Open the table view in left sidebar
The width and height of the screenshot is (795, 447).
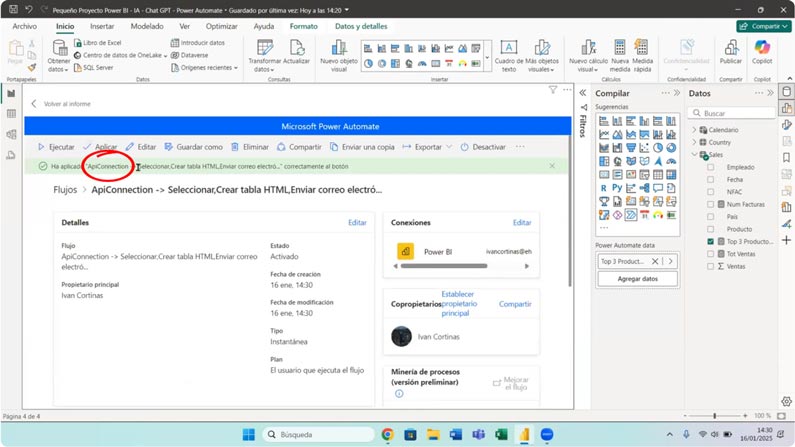(x=11, y=114)
